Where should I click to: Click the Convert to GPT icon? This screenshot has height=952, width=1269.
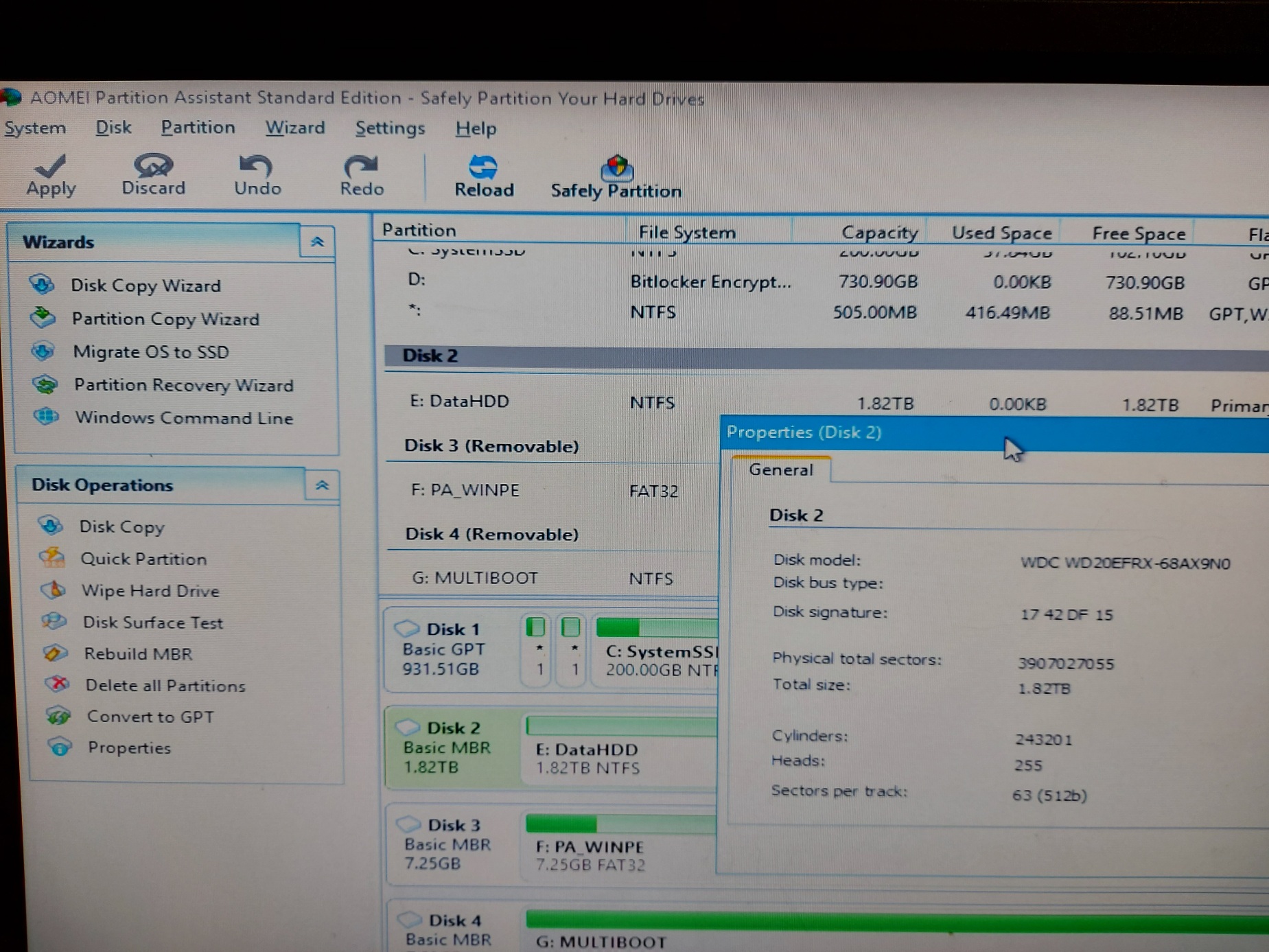58,716
